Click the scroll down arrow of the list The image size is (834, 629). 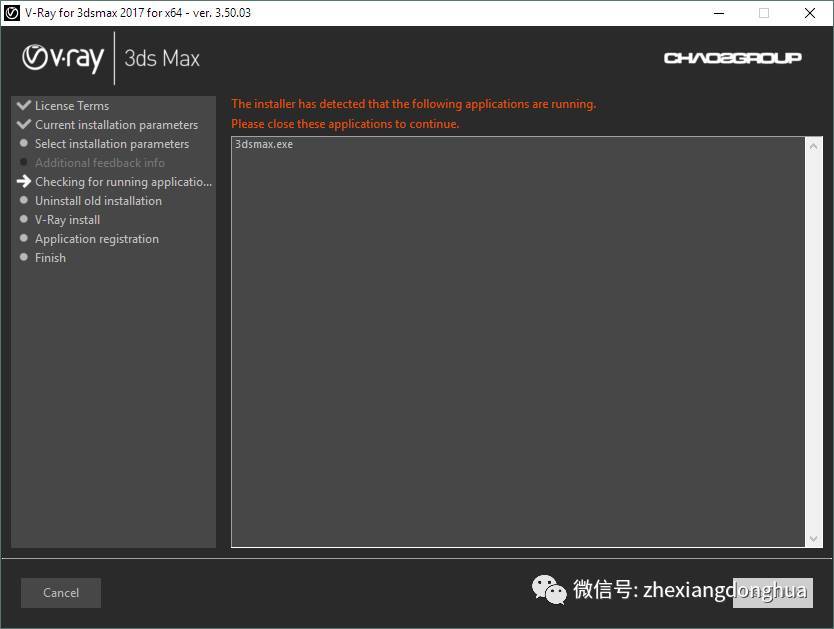point(813,539)
